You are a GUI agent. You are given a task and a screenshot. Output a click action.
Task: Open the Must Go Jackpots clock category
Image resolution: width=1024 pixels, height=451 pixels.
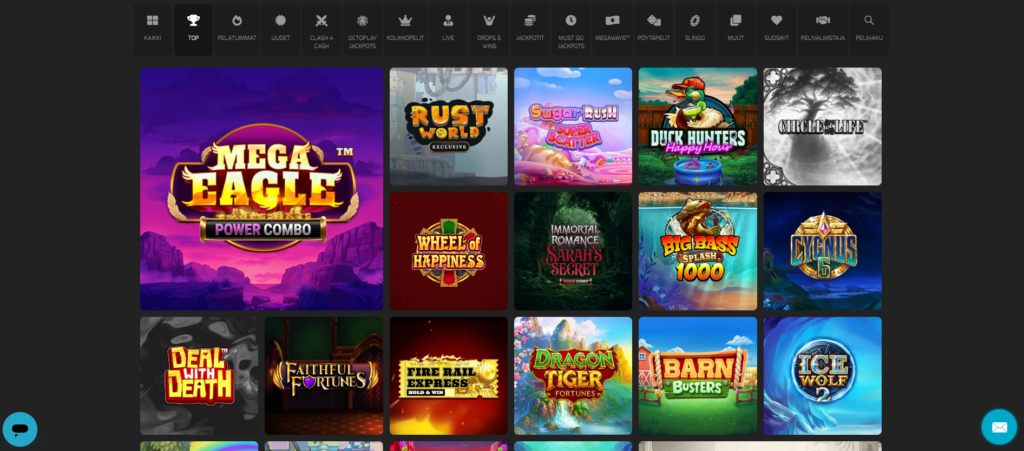point(570,28)
